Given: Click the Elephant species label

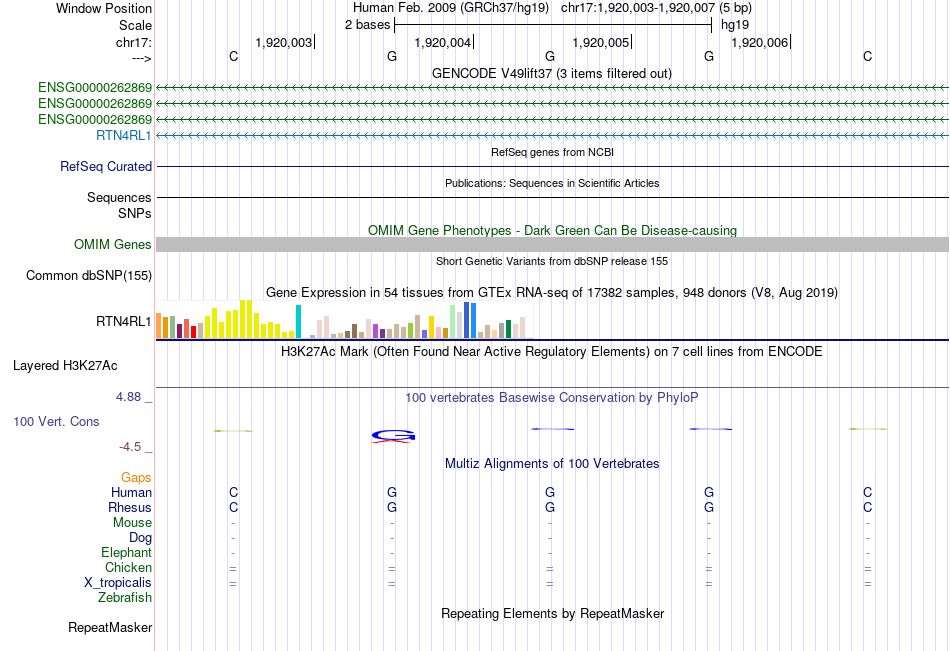Looking at the screenshot, I should pyautogui.click(x=127, y=552).
